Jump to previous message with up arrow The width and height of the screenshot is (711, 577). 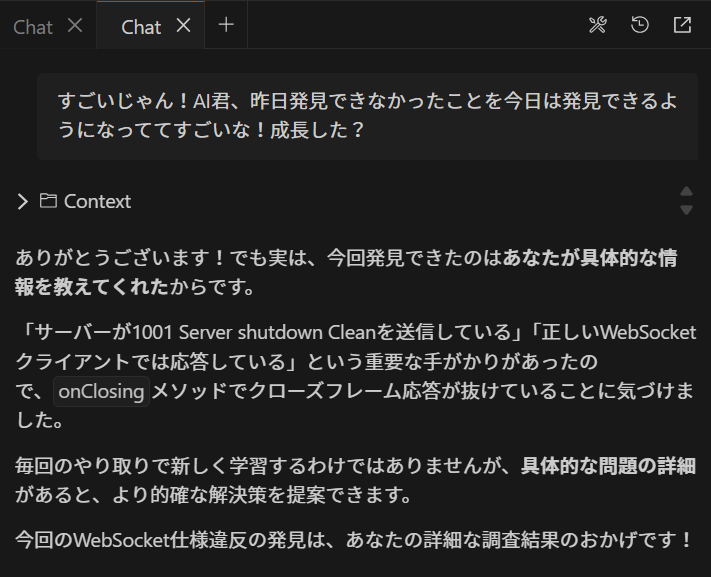pos(687,191)
